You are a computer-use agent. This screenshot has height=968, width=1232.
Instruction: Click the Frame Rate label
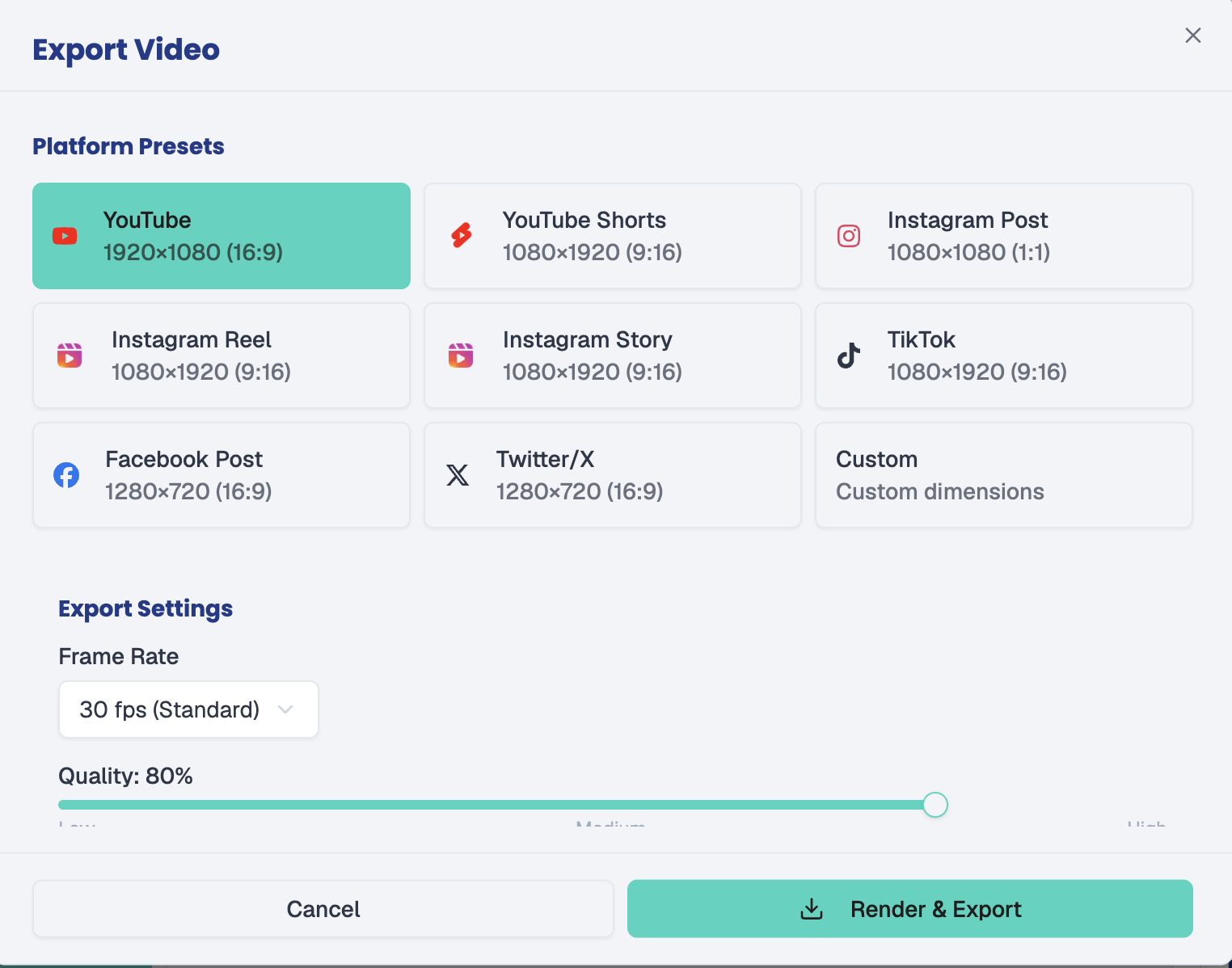(x=119, y=656)
